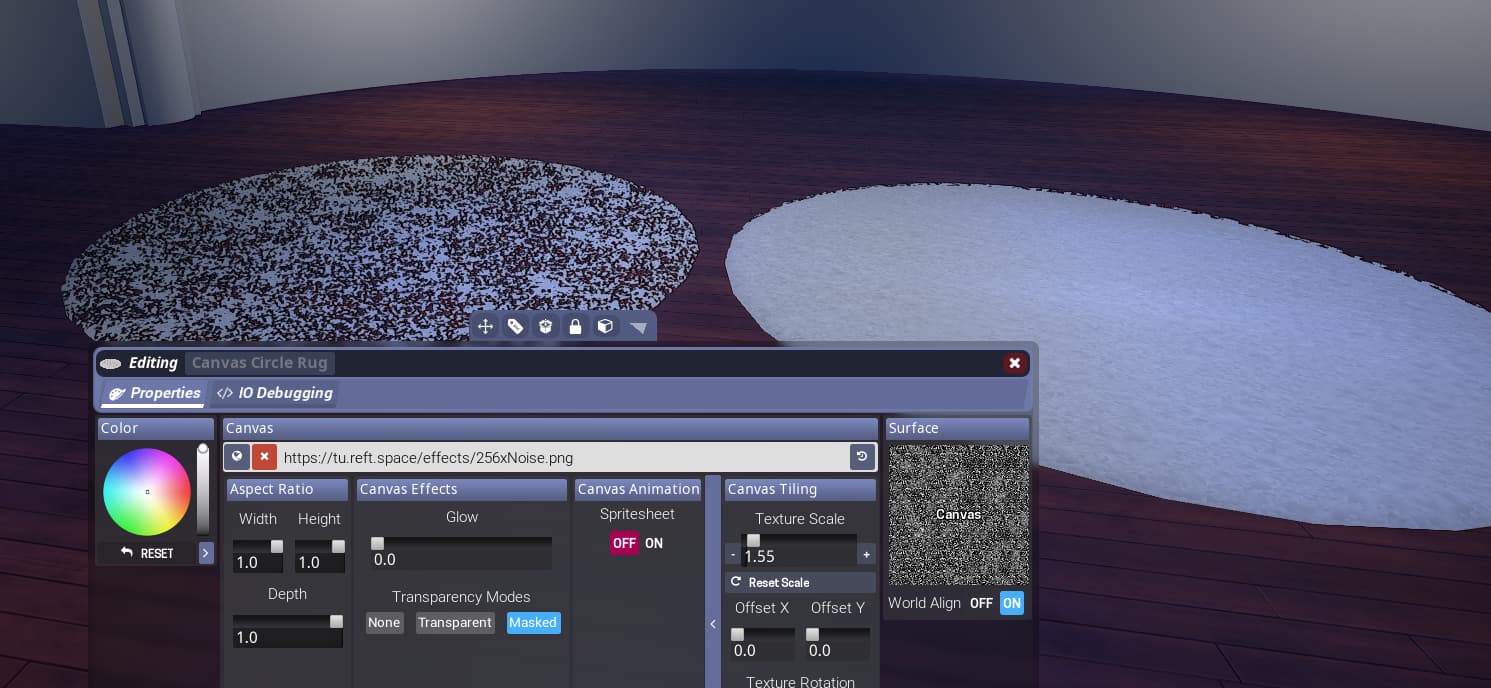Screen dimensions: 1491x688
Task: Click the Aspect Ratio header
Action: tap(287, 489)
